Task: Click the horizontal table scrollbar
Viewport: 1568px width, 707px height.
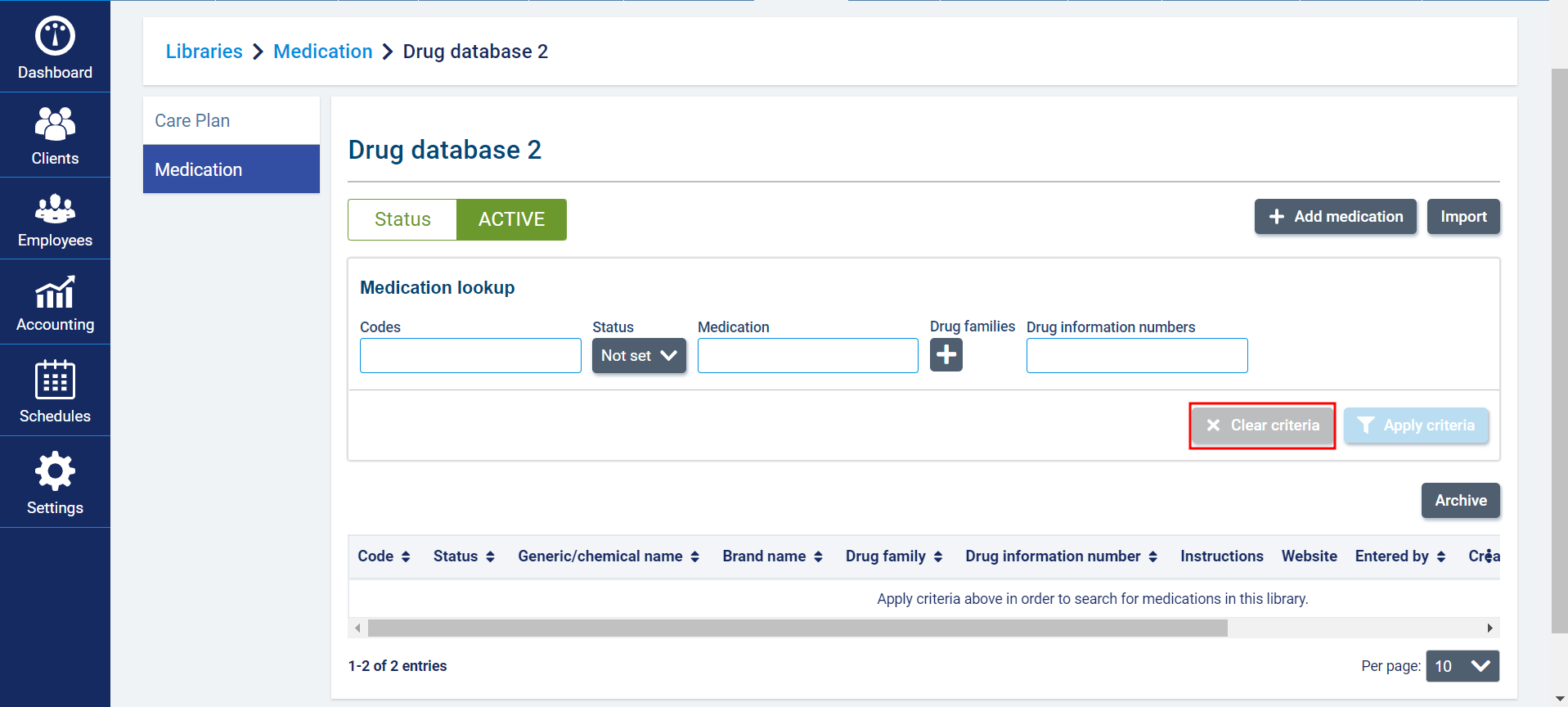Action: point(797,628)
